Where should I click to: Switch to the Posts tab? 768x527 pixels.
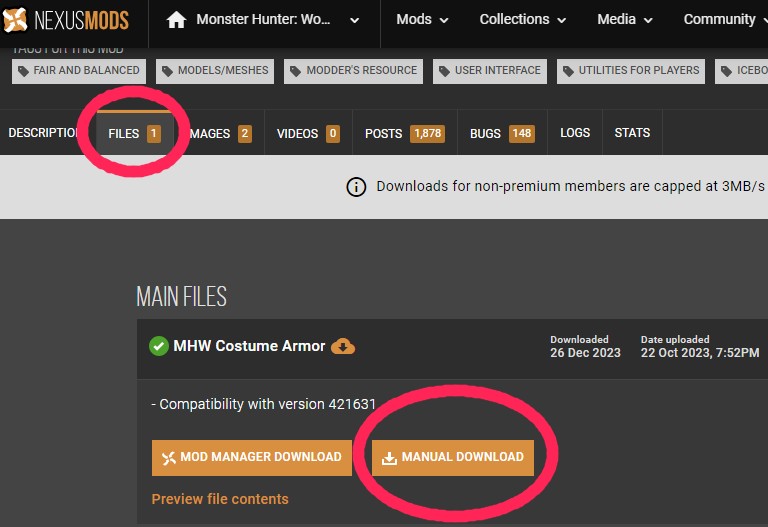coord(405,133)
